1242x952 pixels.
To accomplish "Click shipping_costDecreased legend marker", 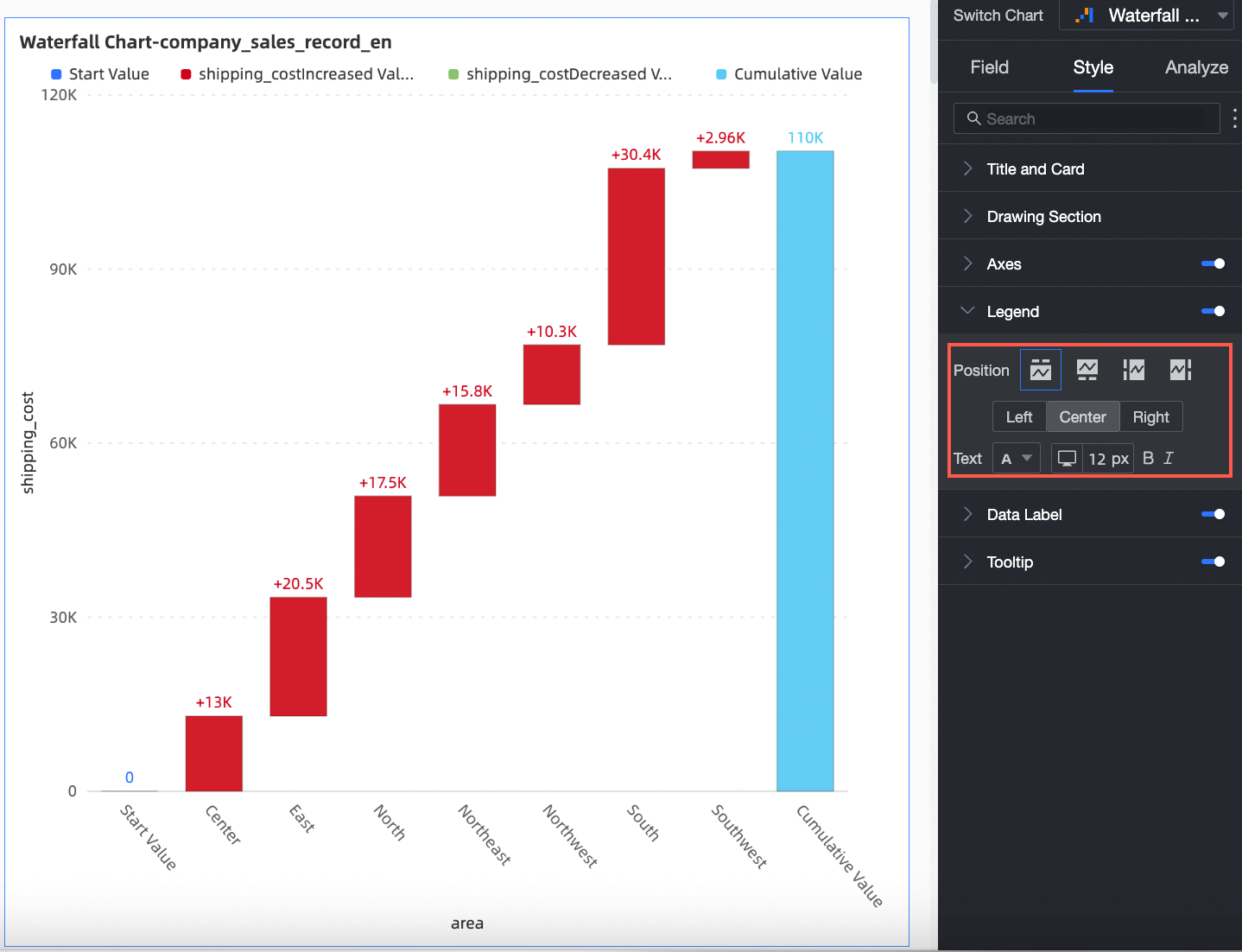I will tap(453, 74).
